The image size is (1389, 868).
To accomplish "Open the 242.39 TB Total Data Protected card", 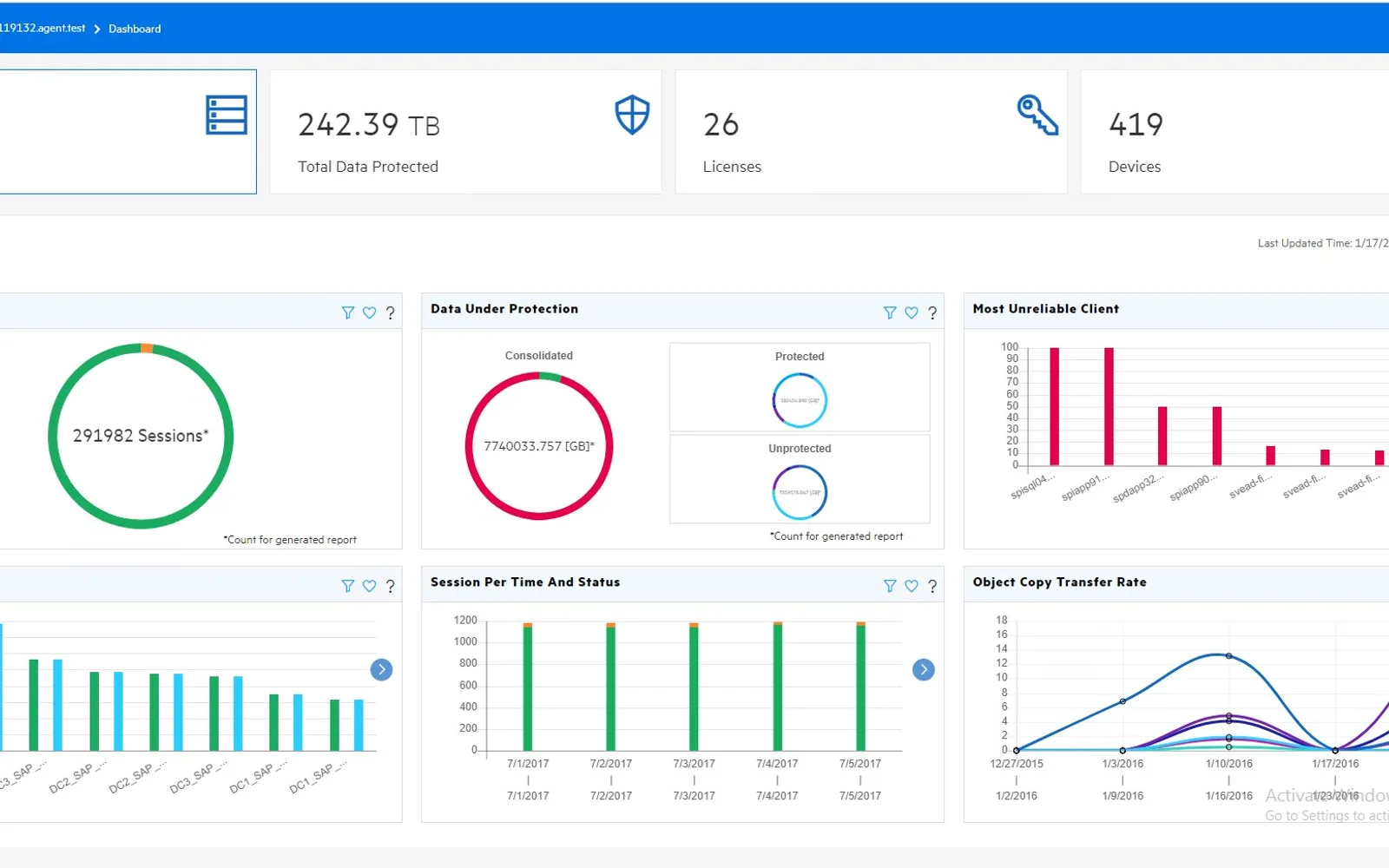I will [x=465, y=132].
